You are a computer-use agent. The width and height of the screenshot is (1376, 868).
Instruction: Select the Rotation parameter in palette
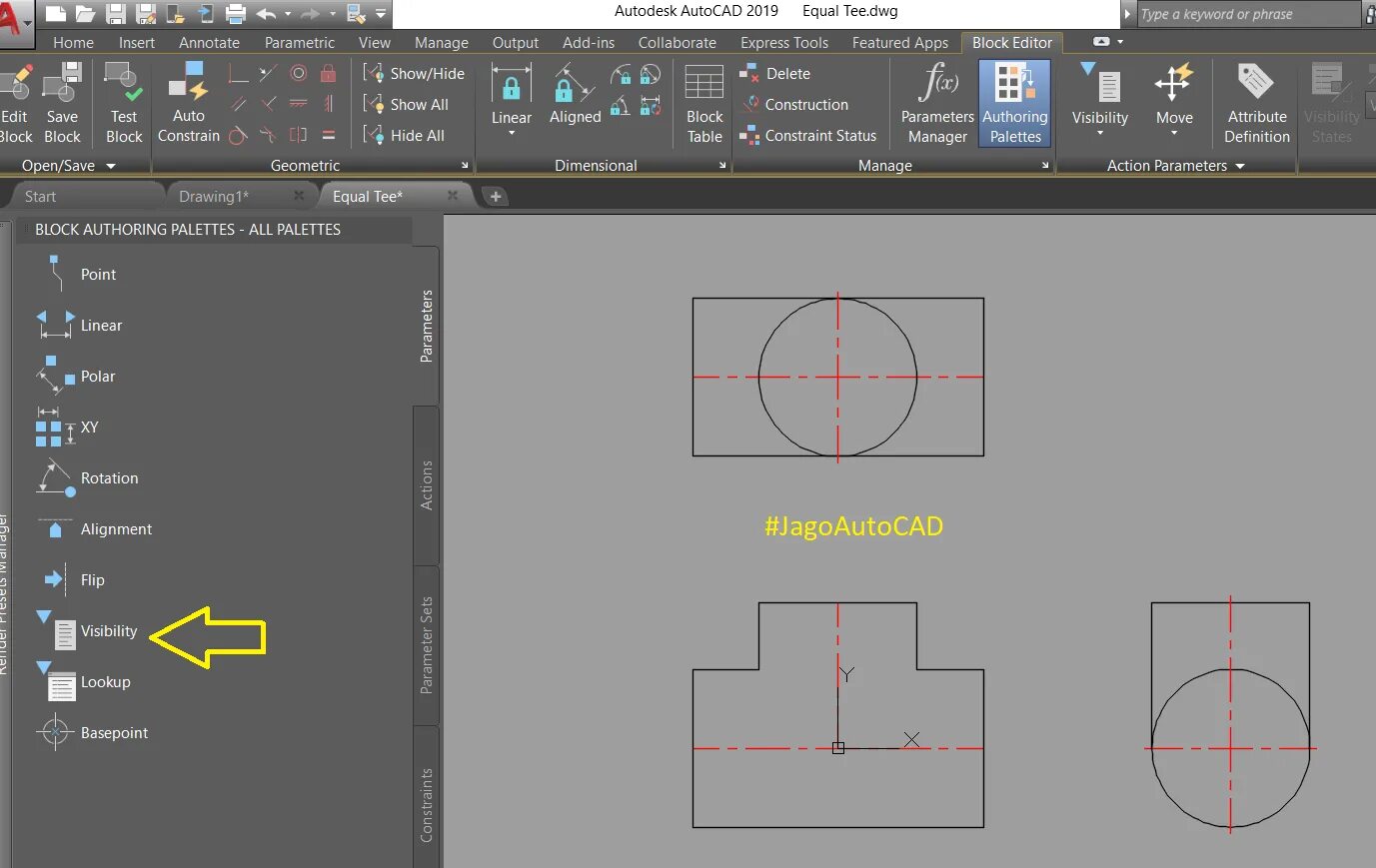[x=86, y=477]
